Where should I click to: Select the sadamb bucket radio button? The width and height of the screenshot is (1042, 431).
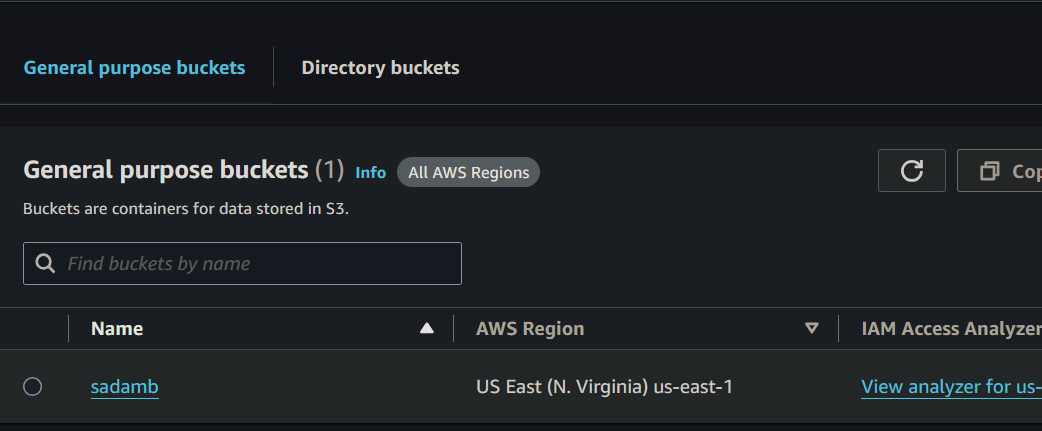[x=32, y=386]
